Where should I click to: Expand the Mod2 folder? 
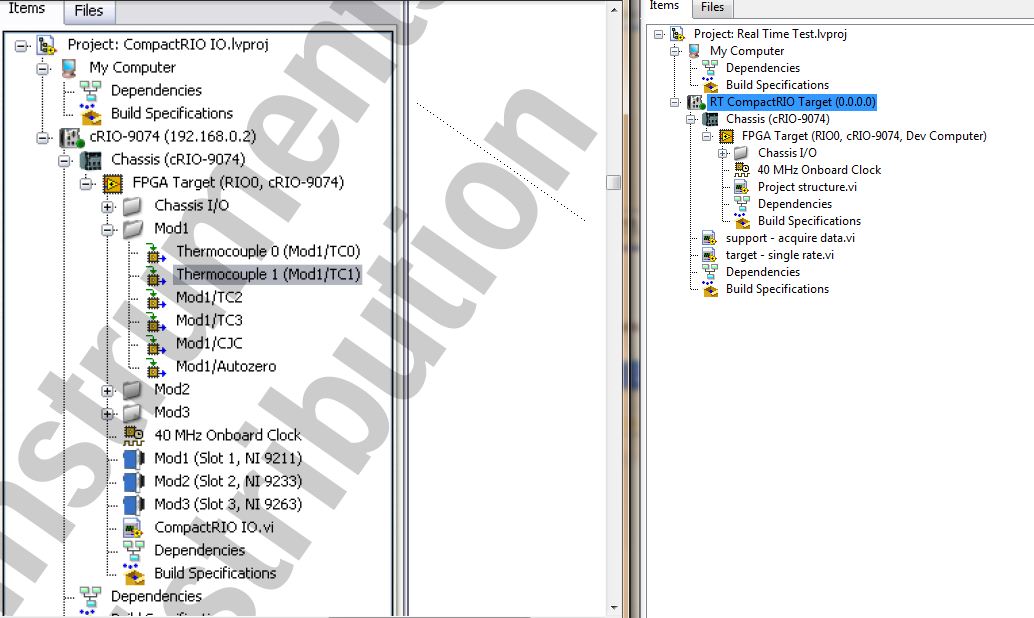coord(107,391)
